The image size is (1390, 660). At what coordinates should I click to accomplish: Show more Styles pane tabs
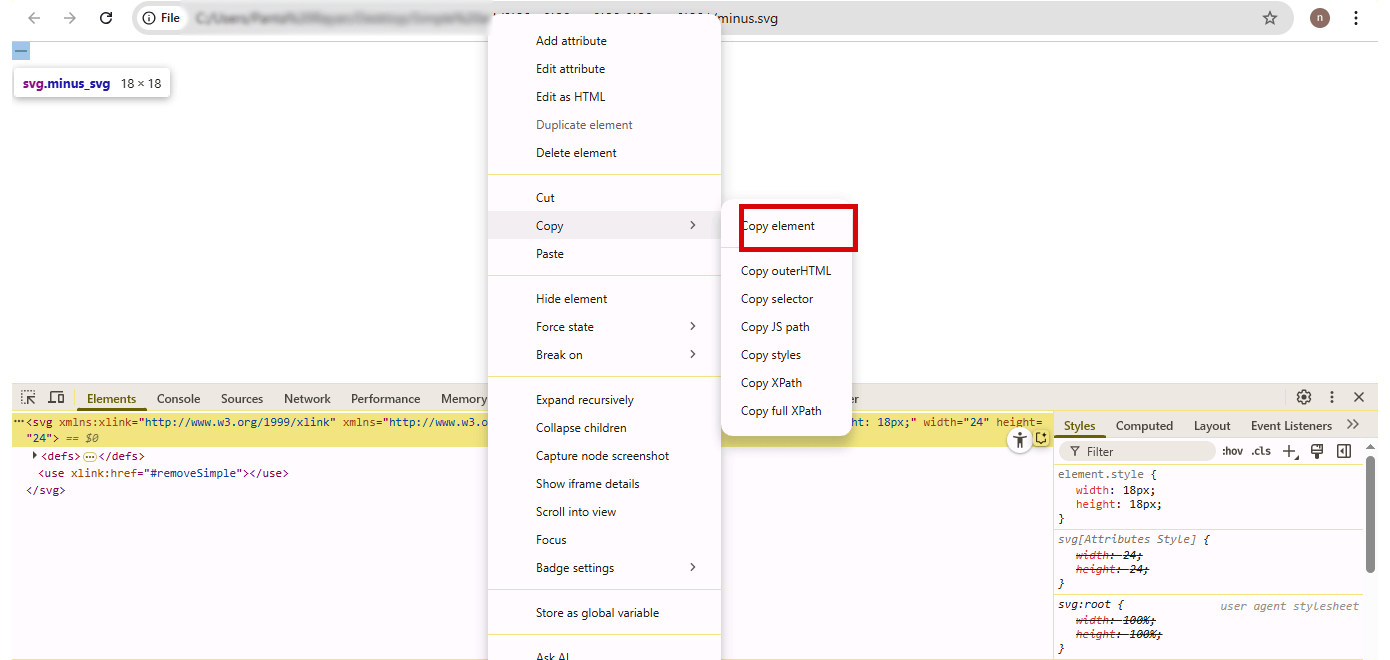pos(1353,425)
